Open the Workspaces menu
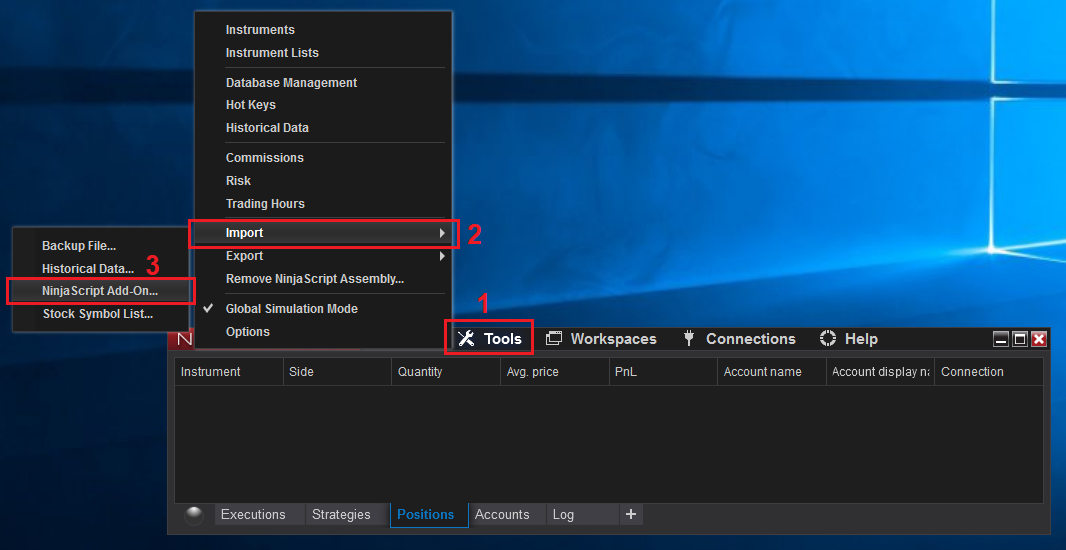 point(601,339)
